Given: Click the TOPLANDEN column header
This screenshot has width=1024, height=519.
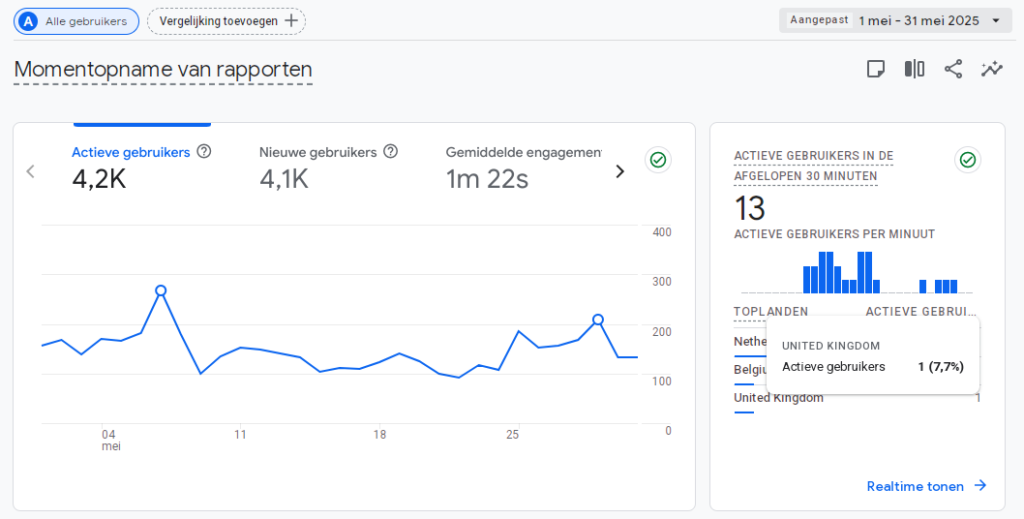Looking at the screenshot, I should tap(771, 312).
